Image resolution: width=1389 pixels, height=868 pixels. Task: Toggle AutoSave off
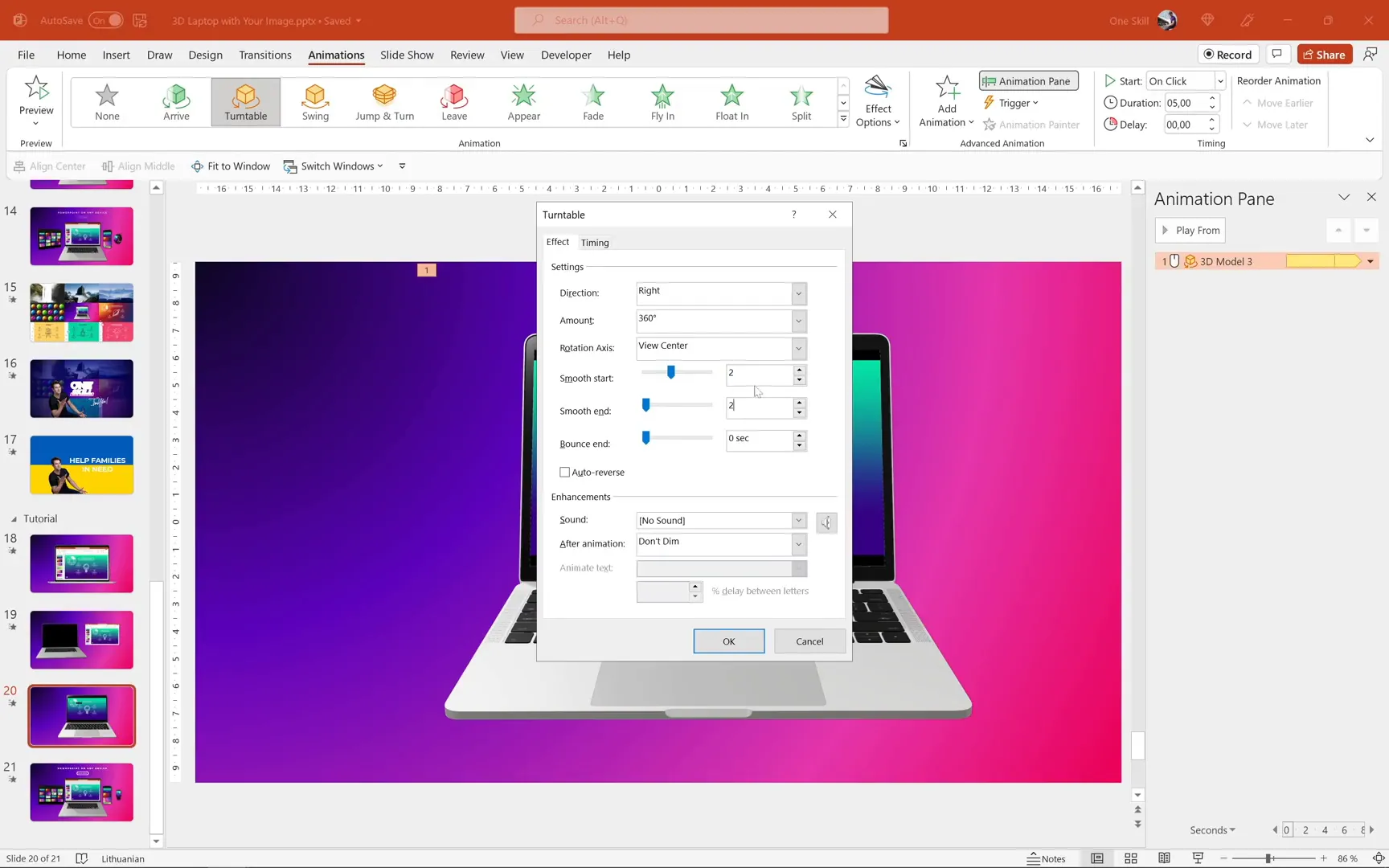coord(105,20)
